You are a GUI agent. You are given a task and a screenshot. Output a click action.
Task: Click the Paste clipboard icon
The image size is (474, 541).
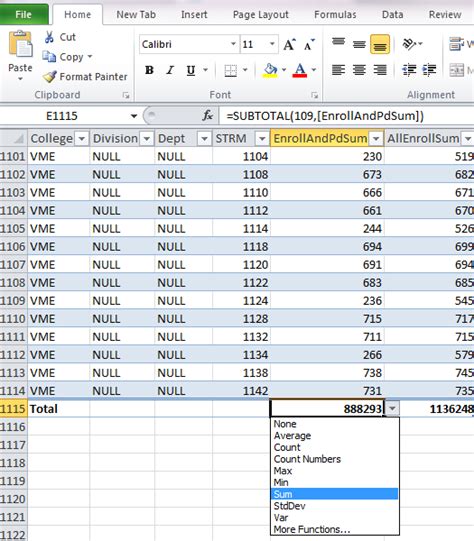point(20,44)
